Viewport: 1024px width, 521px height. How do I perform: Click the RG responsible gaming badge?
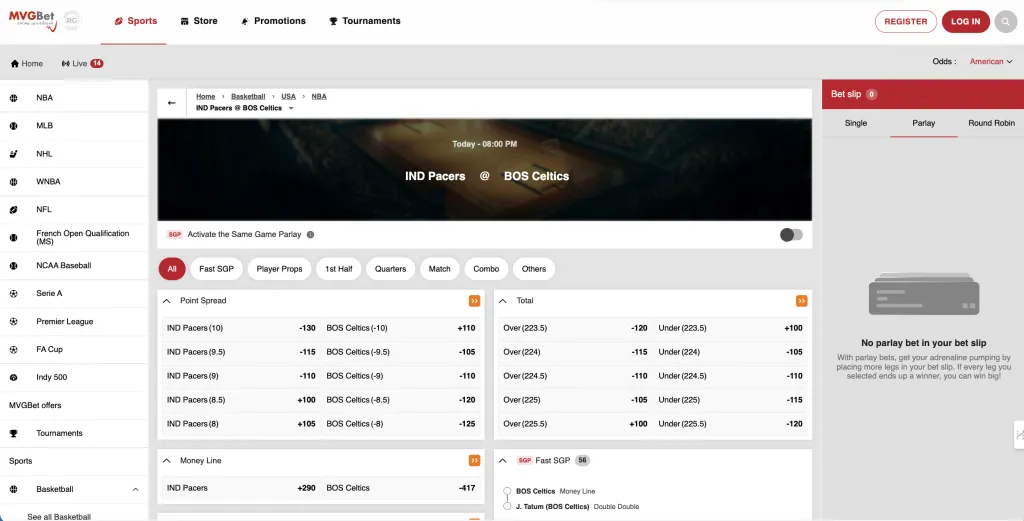point(72,20)
